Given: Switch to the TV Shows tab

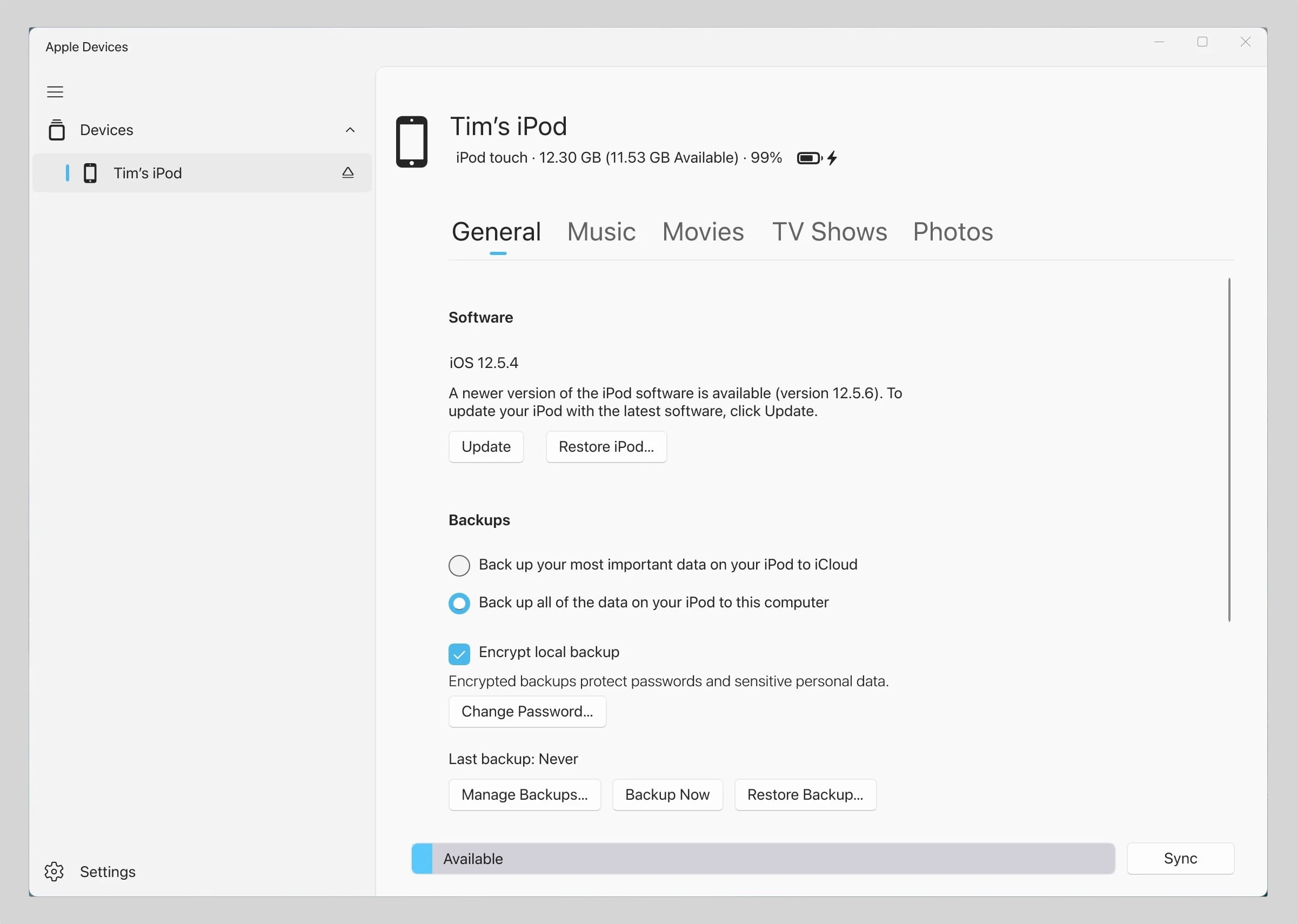Looking at the screenshot, I should pyautogui.click(x=830, y=232).
